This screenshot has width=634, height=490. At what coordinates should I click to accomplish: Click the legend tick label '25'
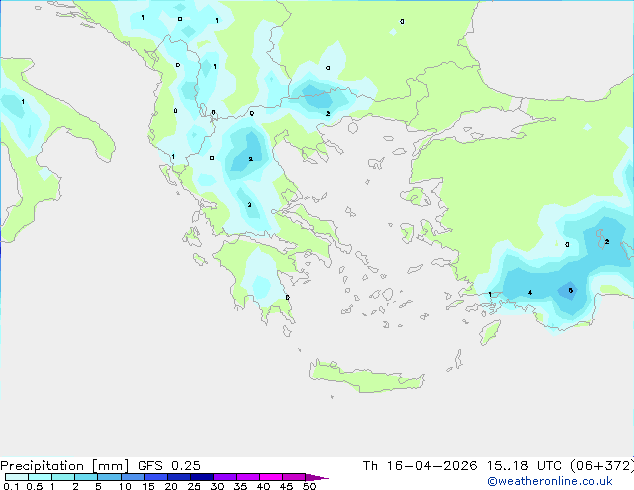(194, 486)
